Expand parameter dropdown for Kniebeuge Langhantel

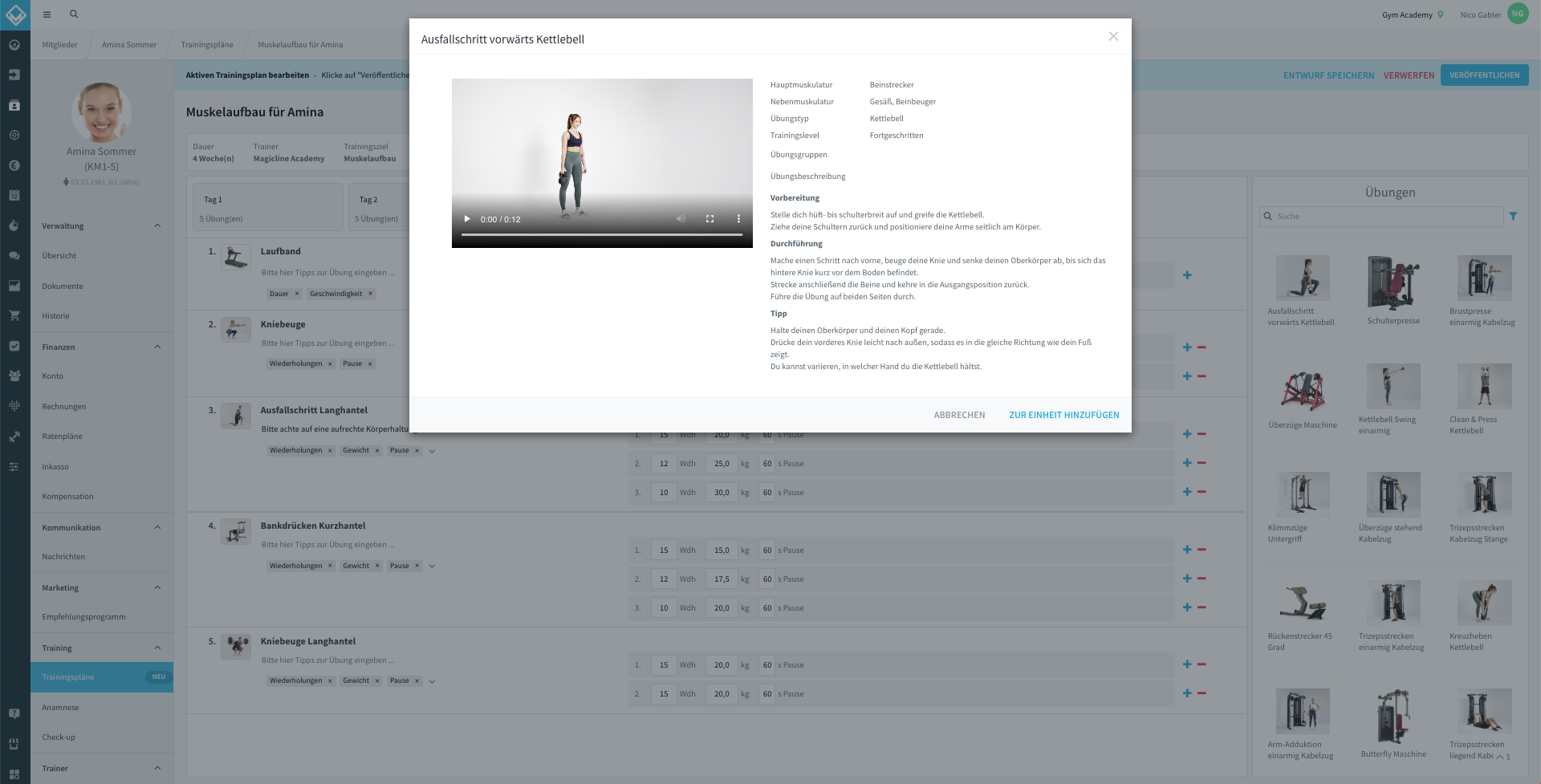[x=432, y=681]
